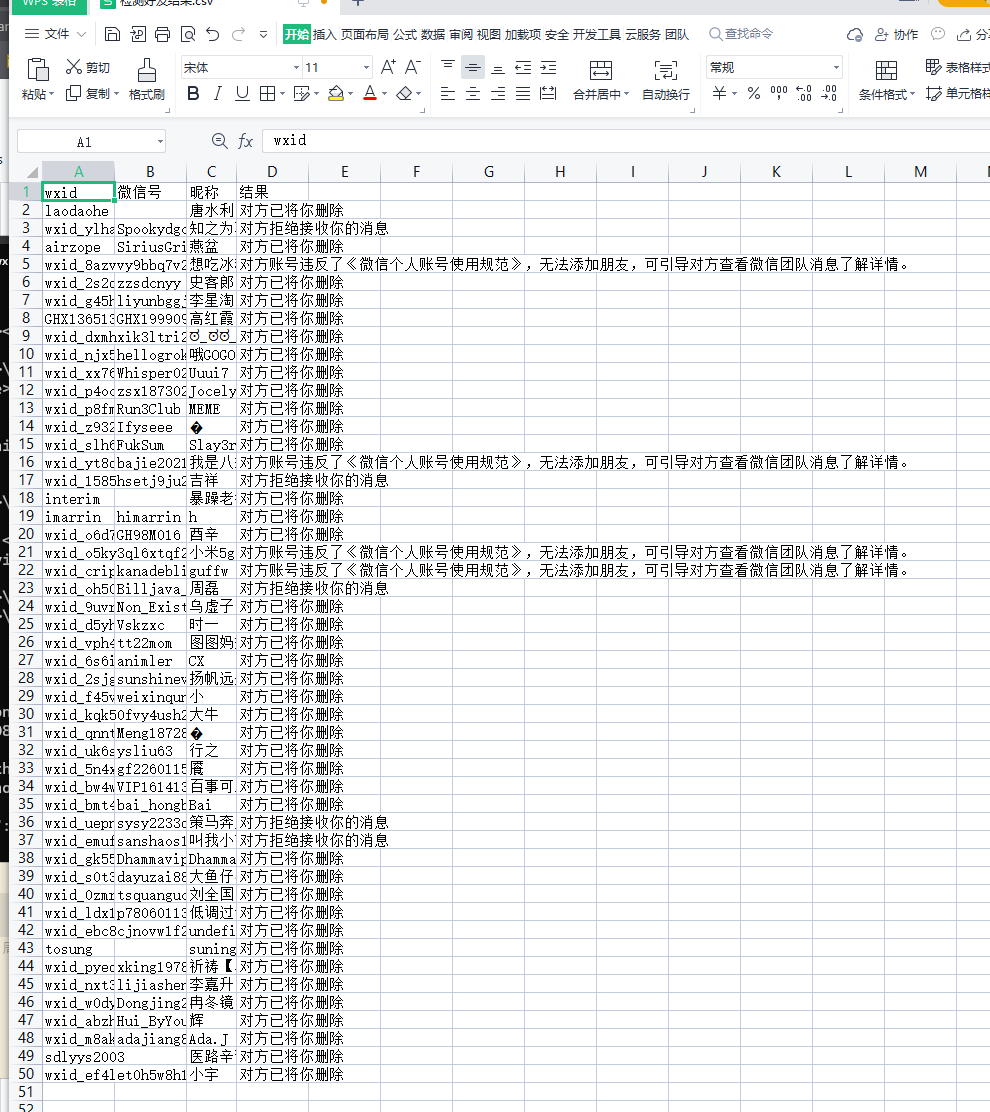Increase decimal places
The width and height of the screenshot is (990, 1112).
click(x=804, y=94)
